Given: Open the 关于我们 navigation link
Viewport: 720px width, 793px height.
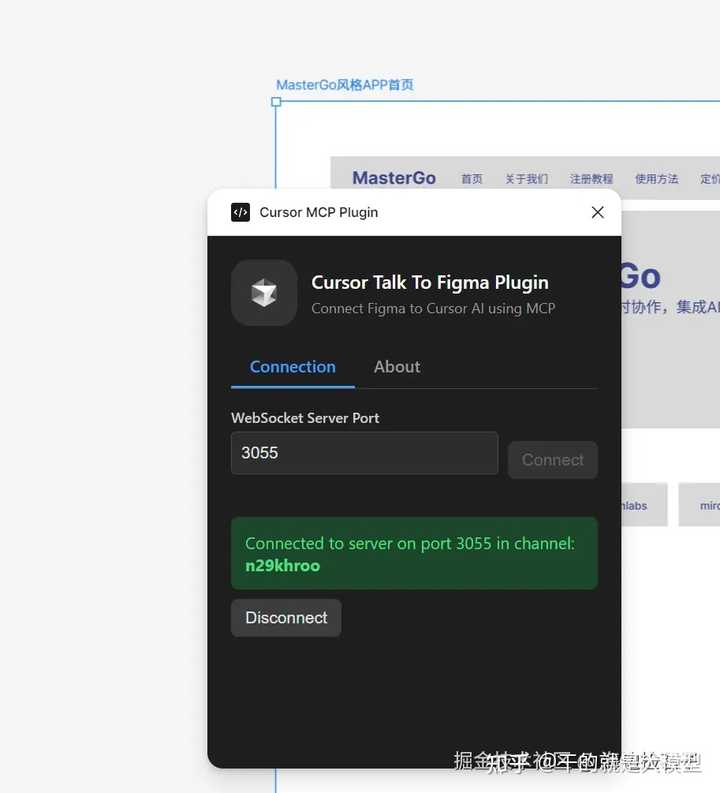Looking at the screenshot, I should pyautogui.click(x=526, y=179).
